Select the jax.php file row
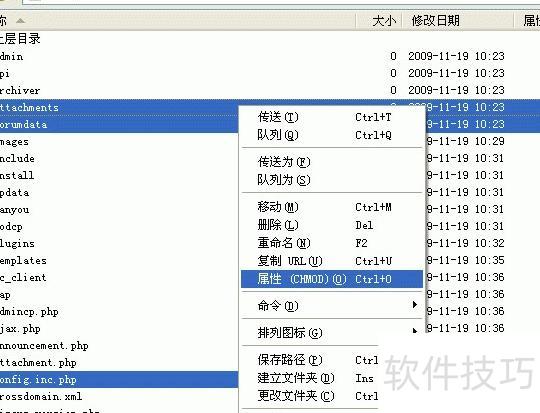The width and height of the screenshot is (540, 413). point(119,328)
